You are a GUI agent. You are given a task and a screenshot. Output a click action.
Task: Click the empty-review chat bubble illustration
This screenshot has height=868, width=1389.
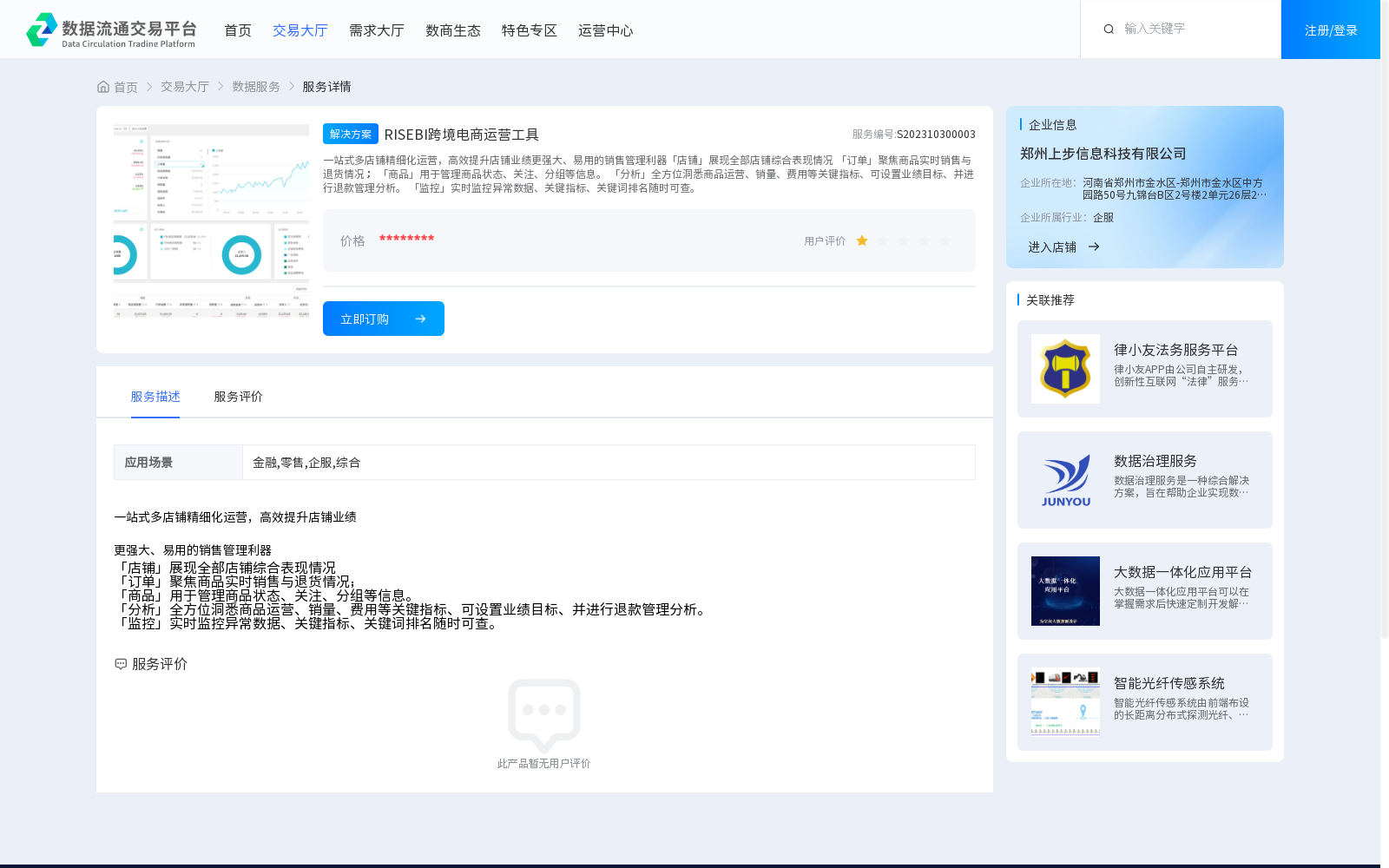click(544, 715)
